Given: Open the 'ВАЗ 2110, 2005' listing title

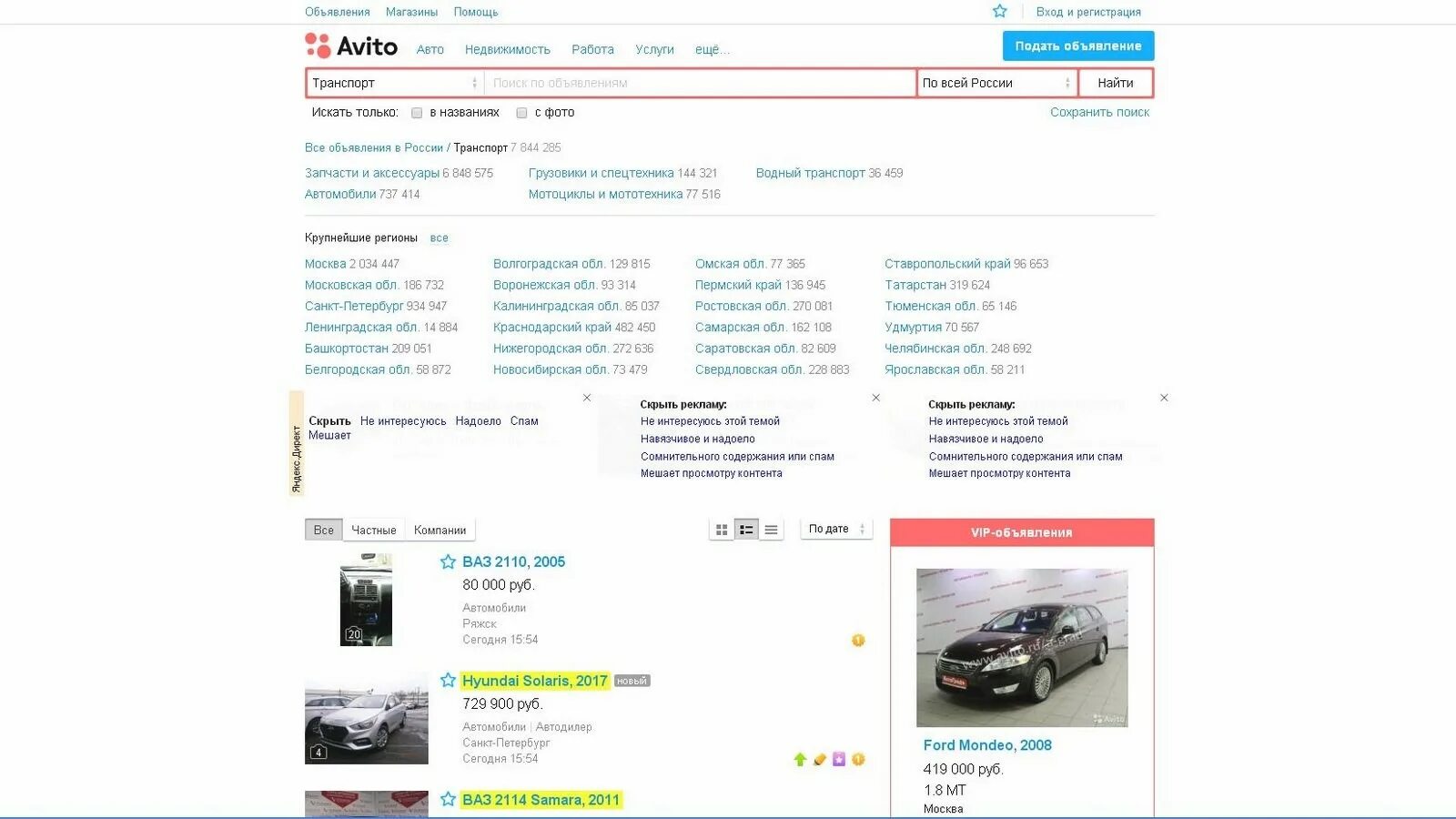Looking at the screenshot, I should pos(513,561).
